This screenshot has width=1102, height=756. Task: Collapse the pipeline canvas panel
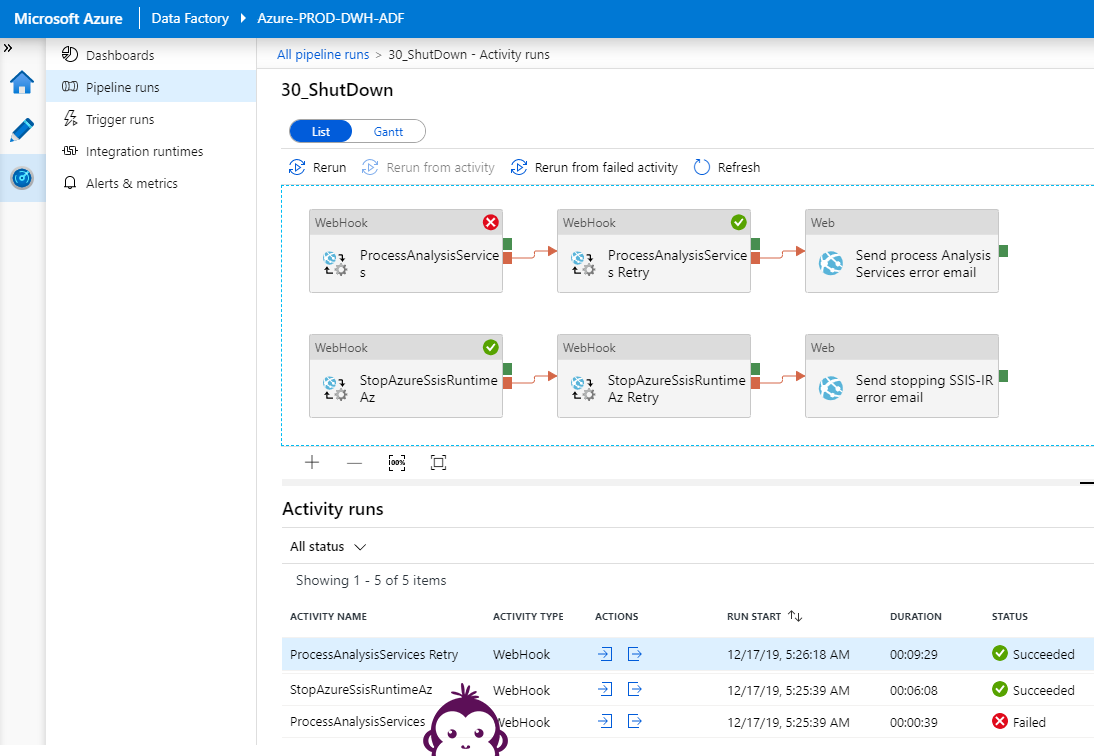[1087, 483]
